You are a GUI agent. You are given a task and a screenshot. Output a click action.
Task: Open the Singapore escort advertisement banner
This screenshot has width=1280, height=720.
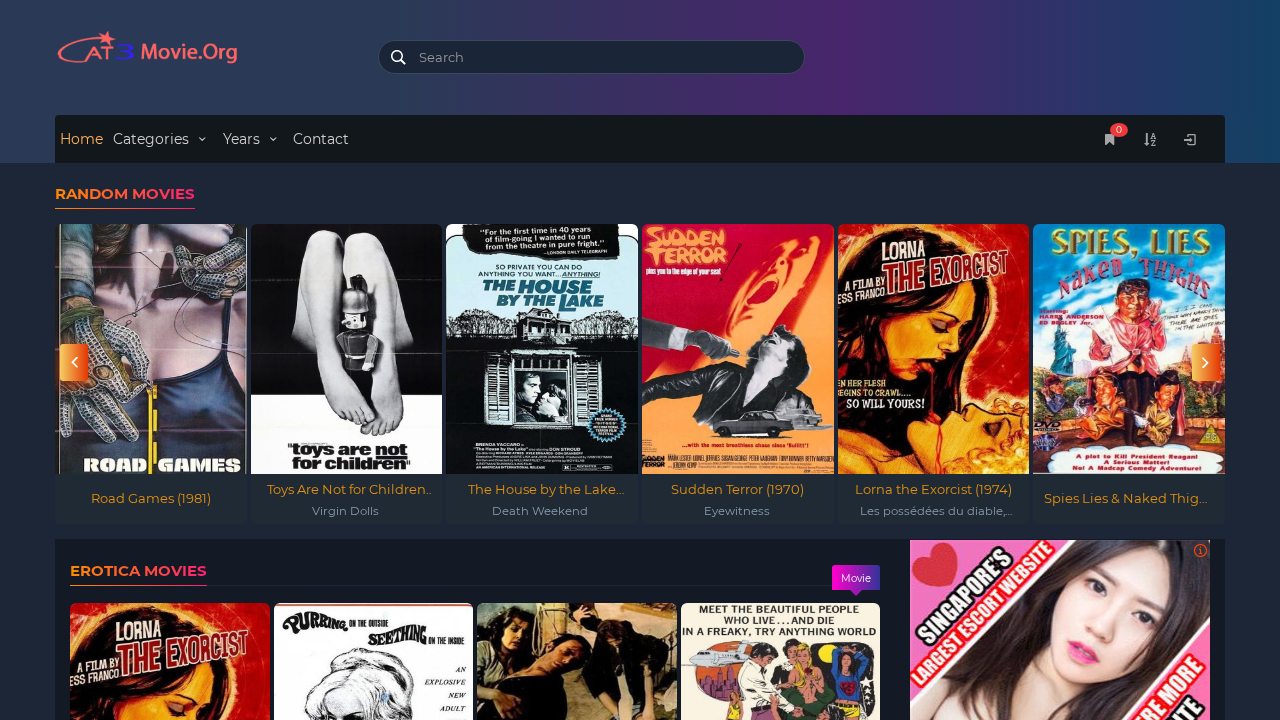pyautogui.click(x=1060, y=630)
